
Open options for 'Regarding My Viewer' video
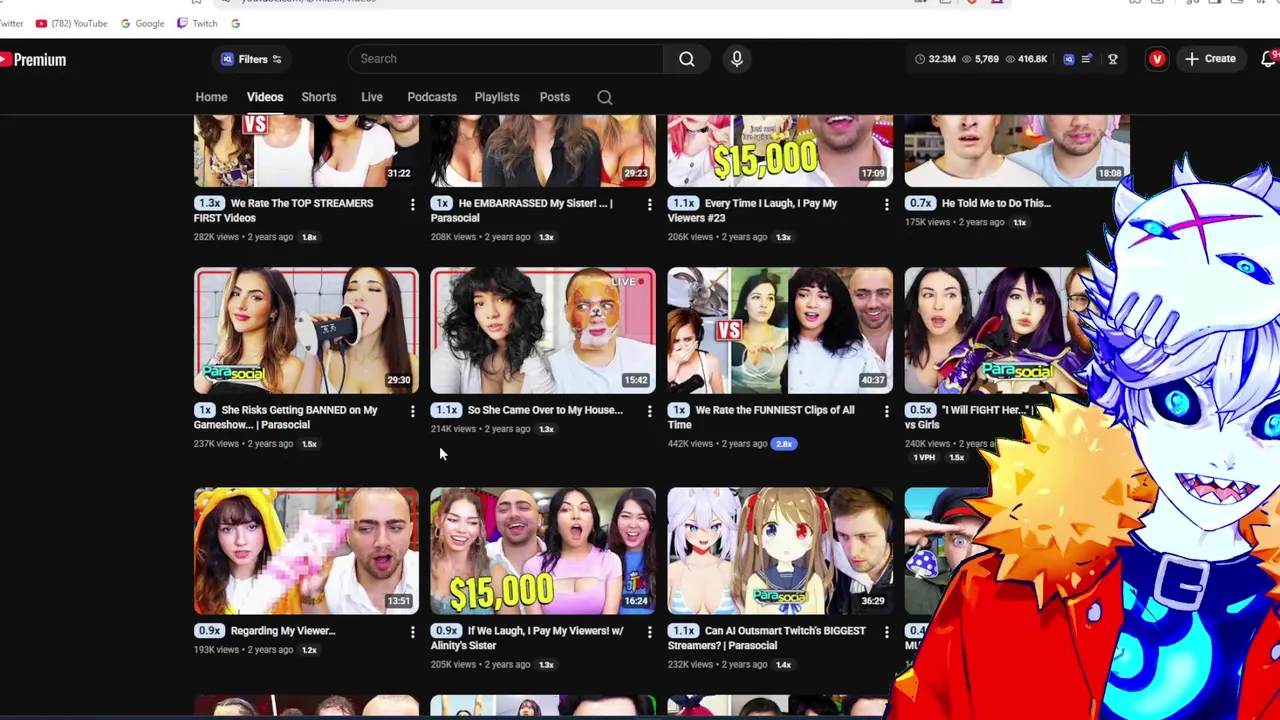(412, 632)
